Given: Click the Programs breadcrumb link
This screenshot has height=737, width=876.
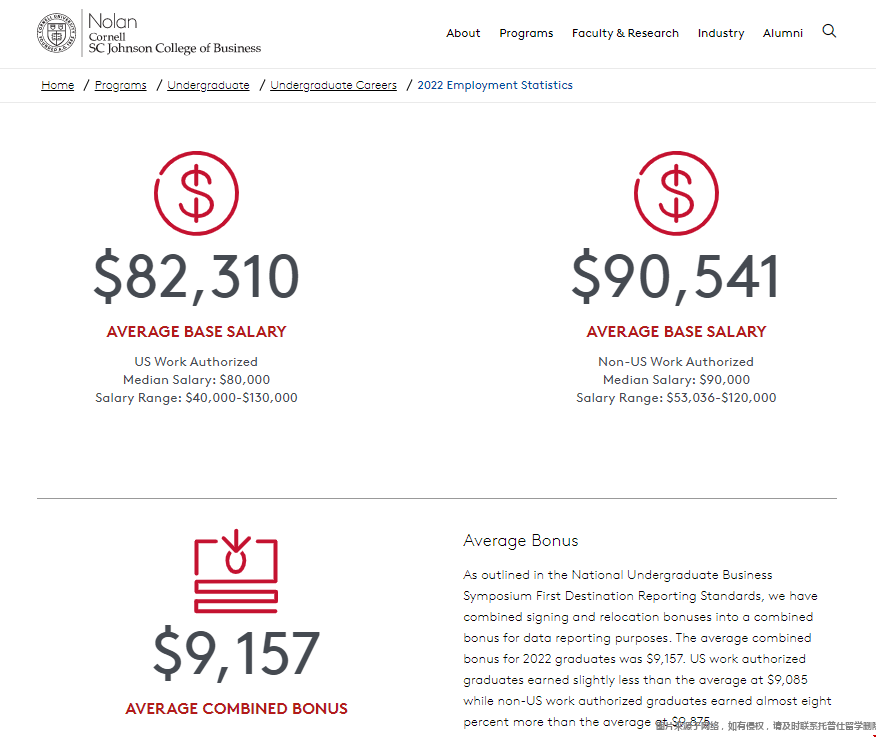Looking at the screenshot, I should 120,85.
